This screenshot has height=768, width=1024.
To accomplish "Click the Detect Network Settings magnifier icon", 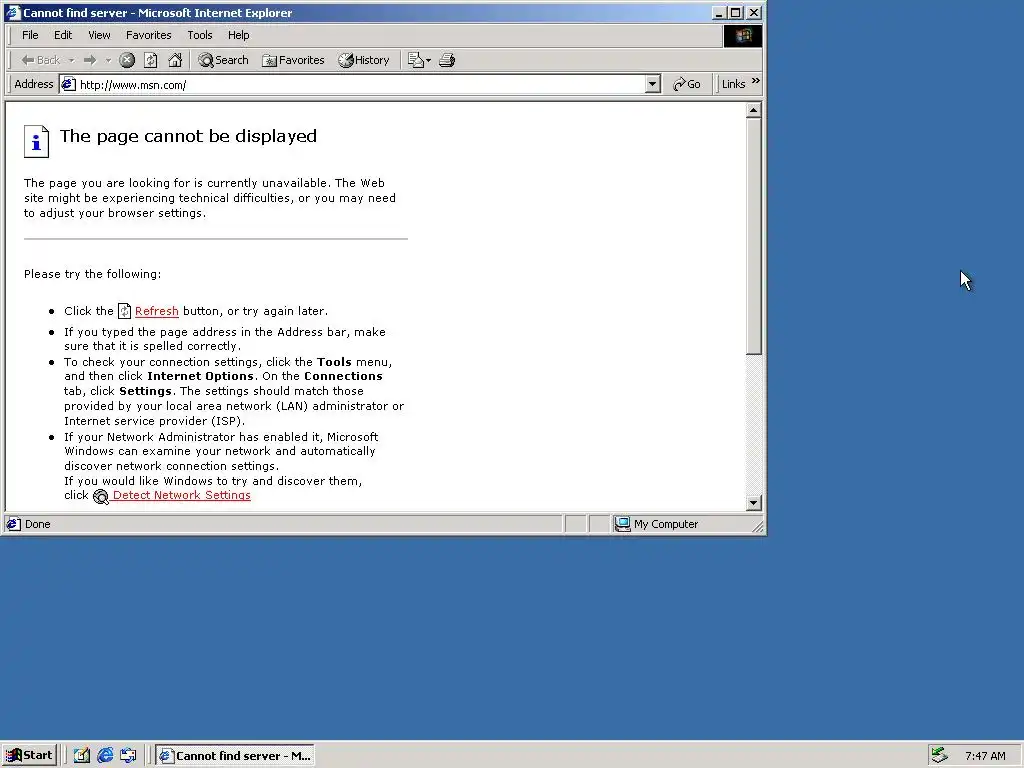I will click(x=101, y=497).
